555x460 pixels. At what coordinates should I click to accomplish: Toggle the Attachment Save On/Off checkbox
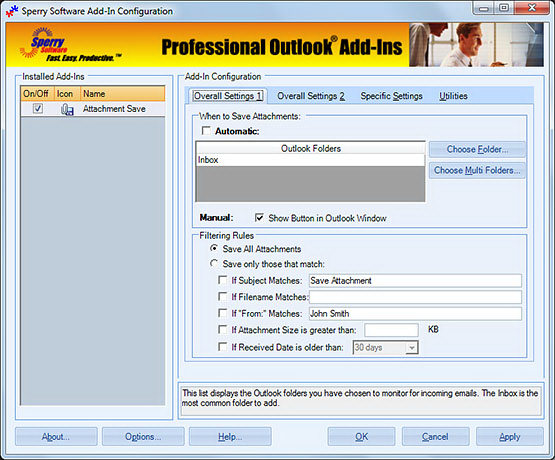pos(38,109)
